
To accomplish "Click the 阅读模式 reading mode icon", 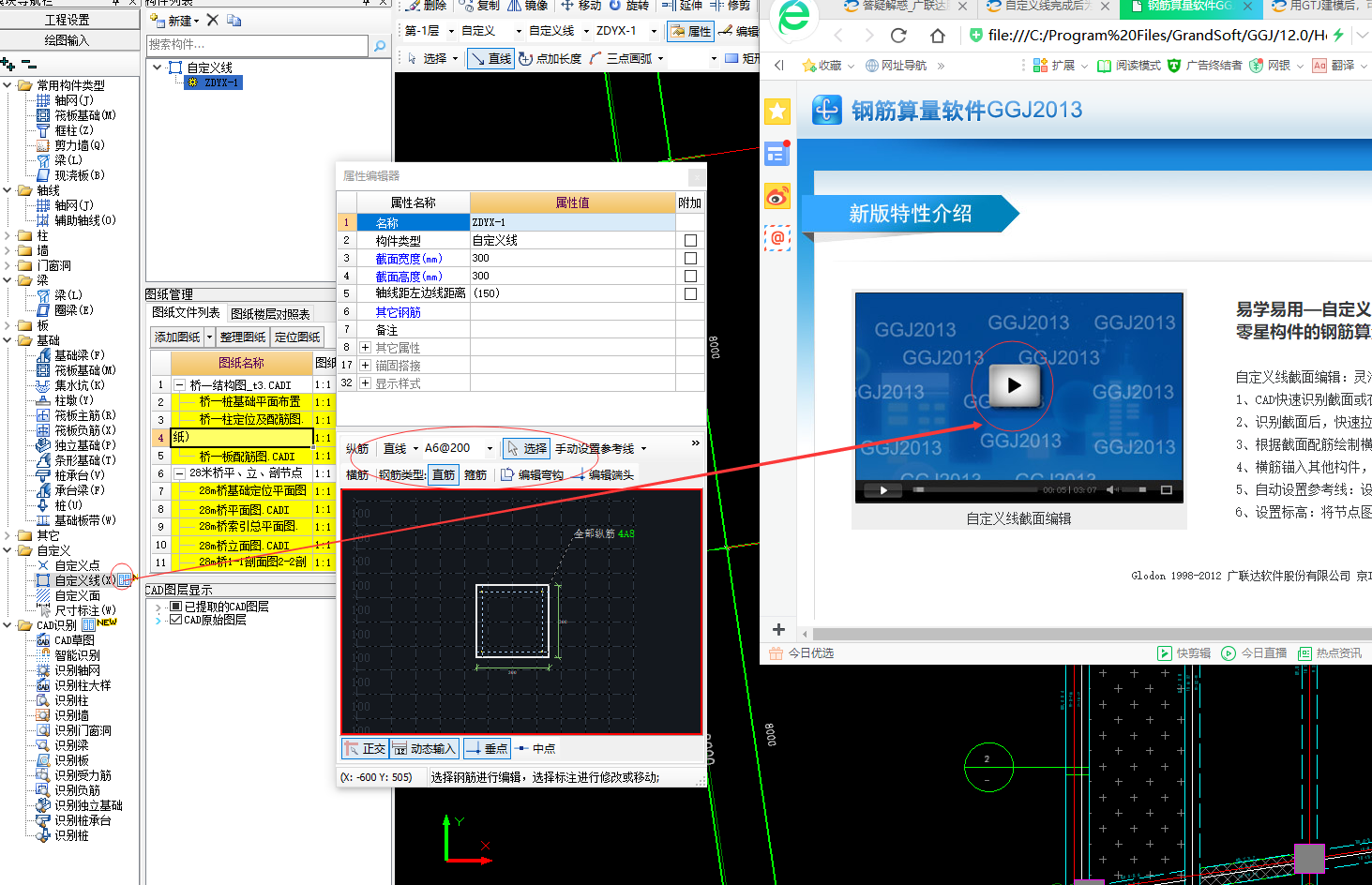I will point(1104,66).
